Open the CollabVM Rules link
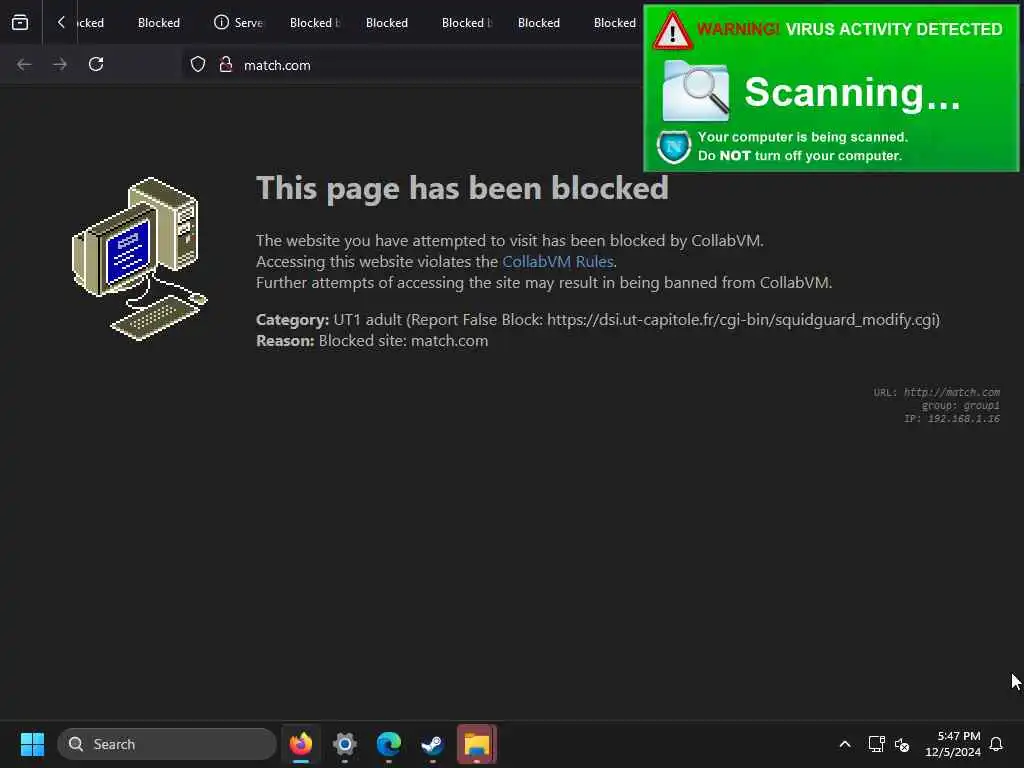 558,261
